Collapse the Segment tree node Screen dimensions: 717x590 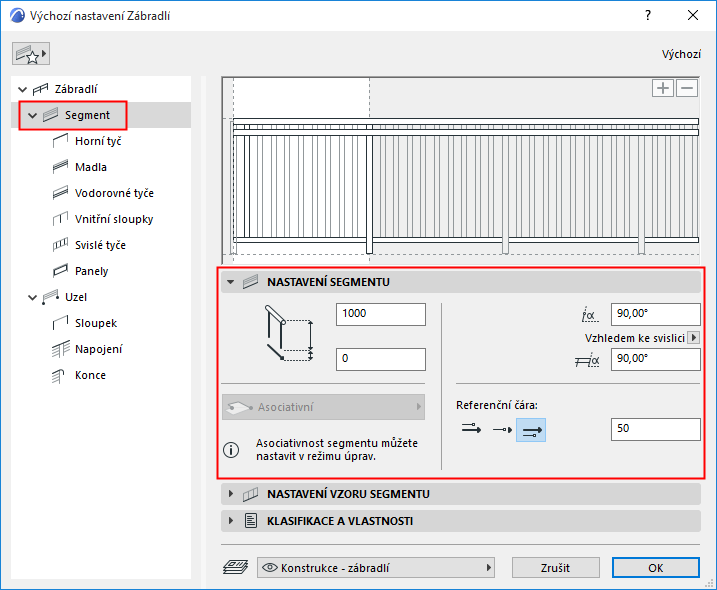click(x=32, y=115)
